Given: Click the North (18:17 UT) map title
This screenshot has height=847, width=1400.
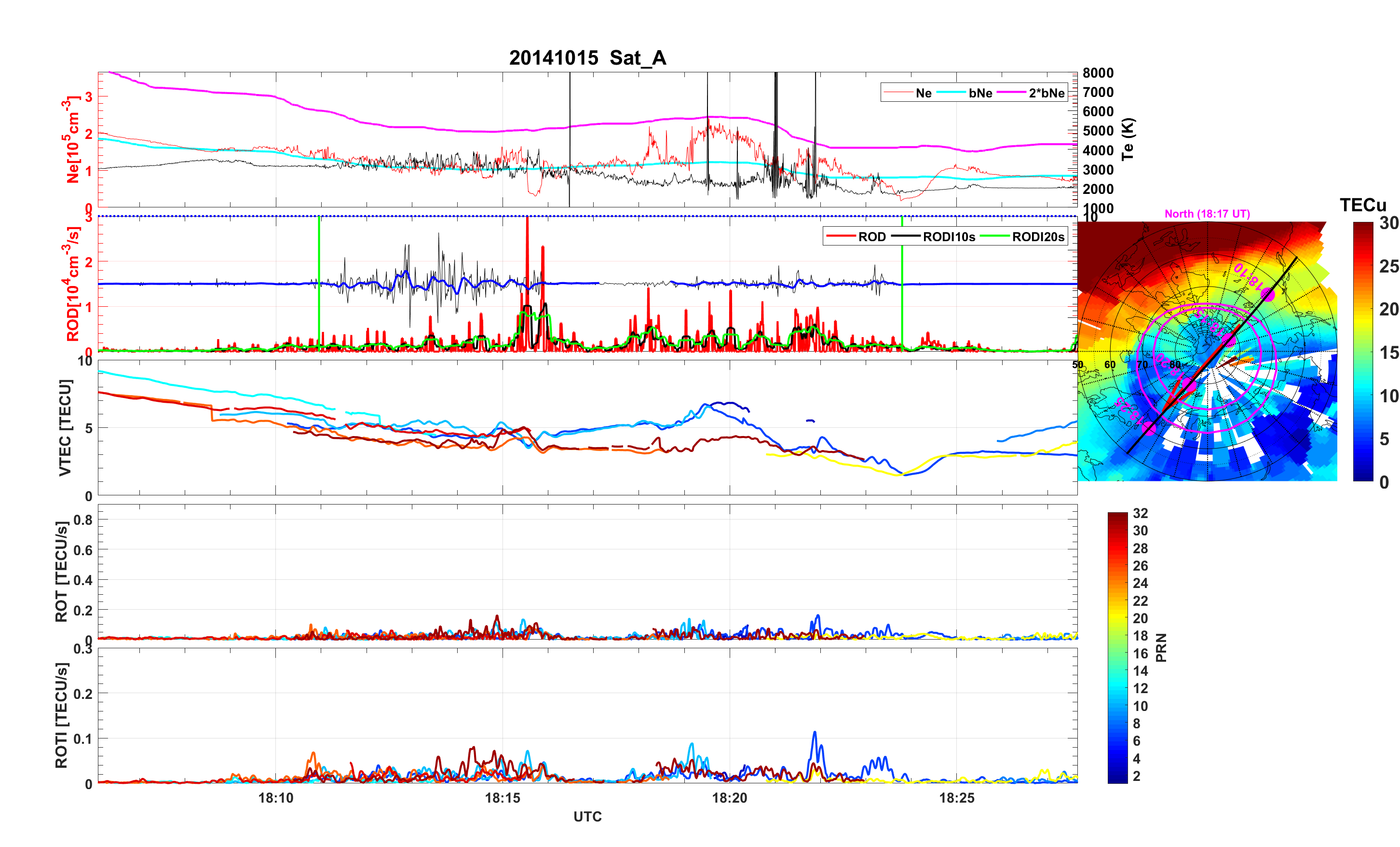Looking at the screenshot, I should pyautogui.click(x=1207, y=214).
